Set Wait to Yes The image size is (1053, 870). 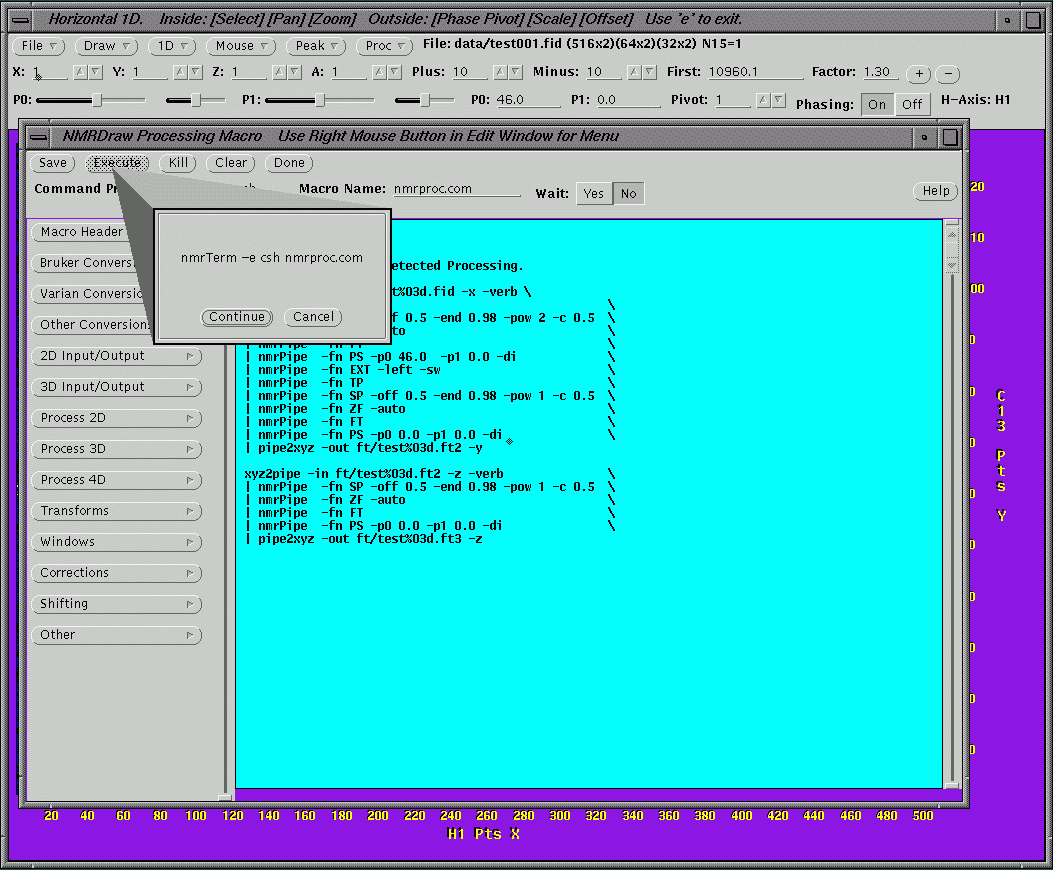pos(594,193)
